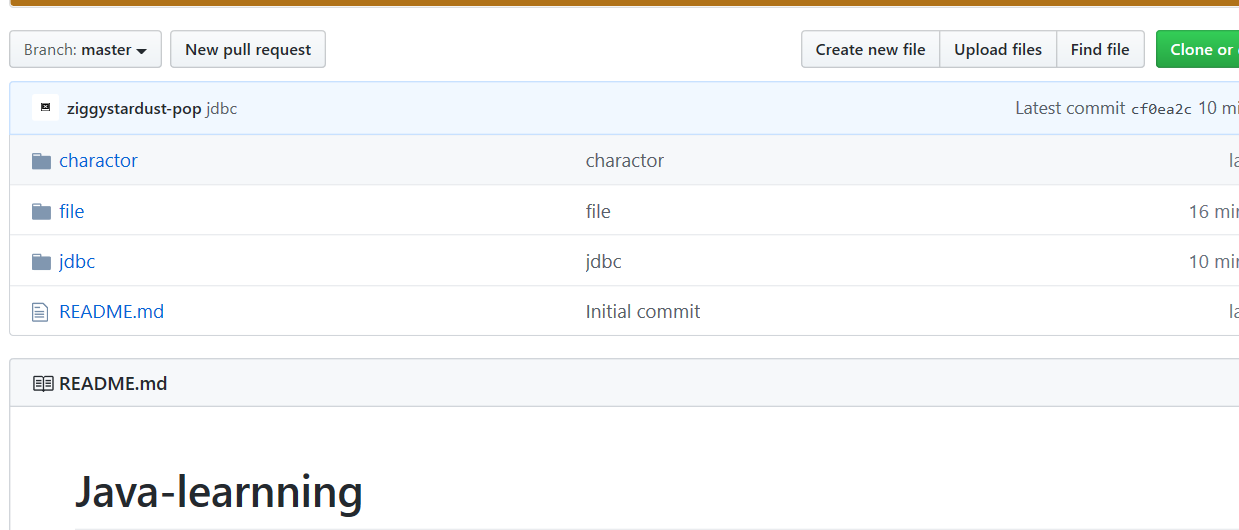
Task: Open latest commit hash cf0ea2c
Action: (1161, 109)
